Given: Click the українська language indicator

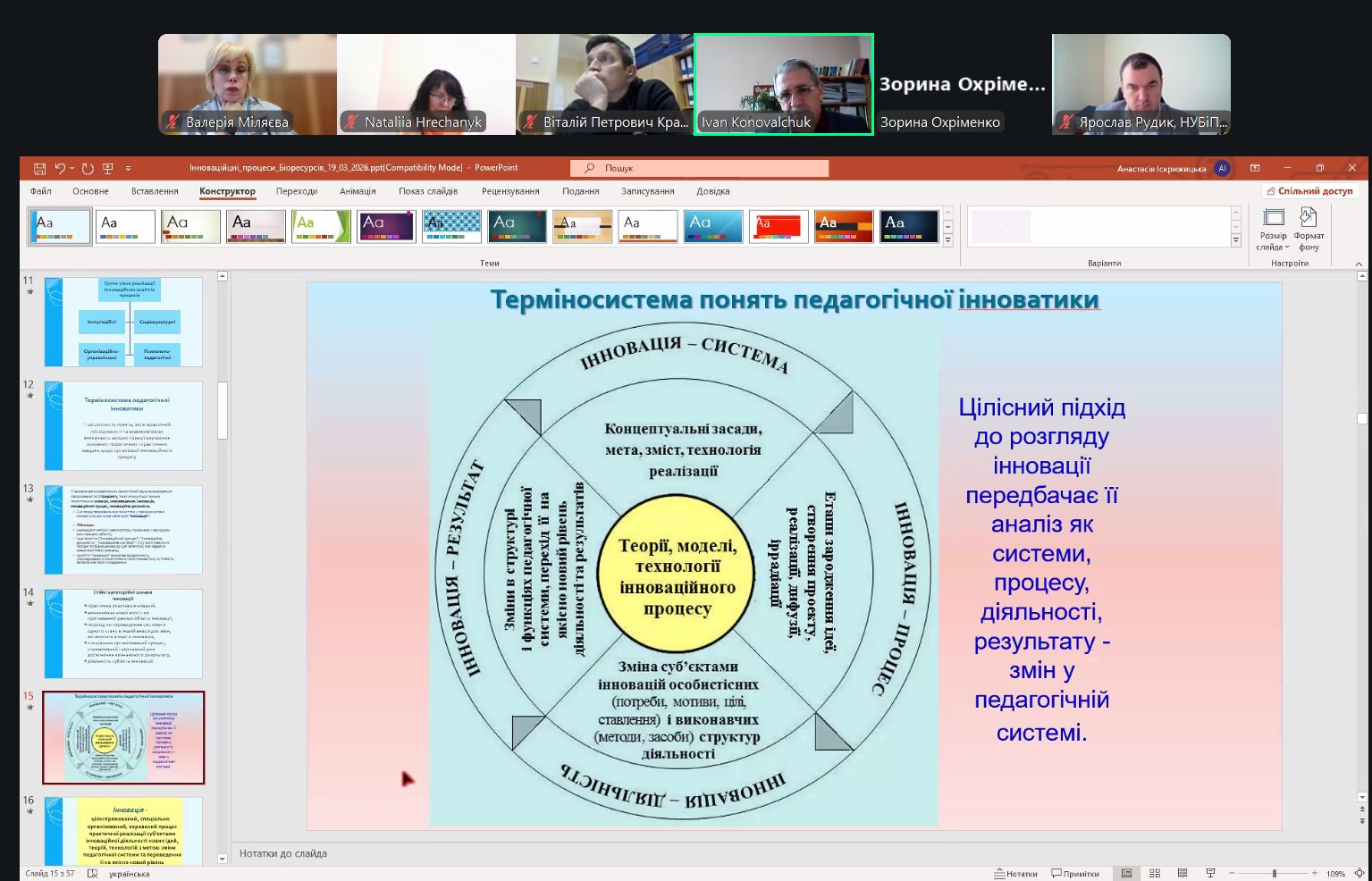Looking at the screenshot, I should (x=129, y=874).
